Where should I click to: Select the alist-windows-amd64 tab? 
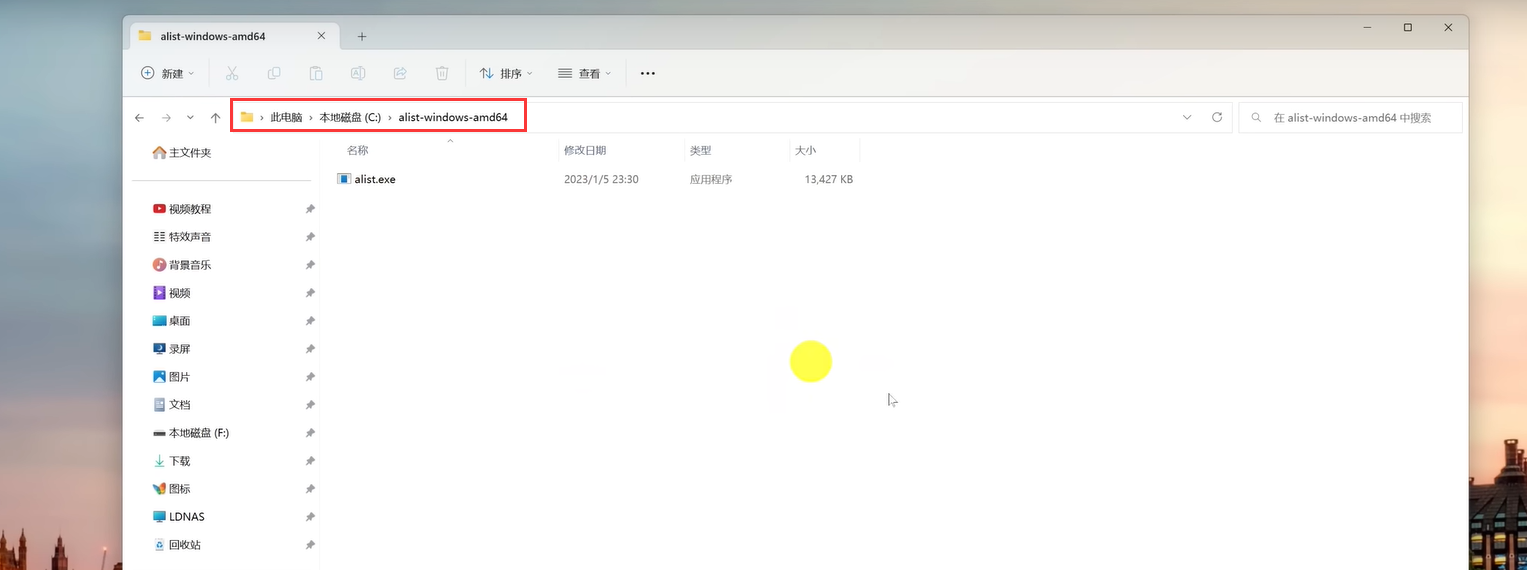[x=232, y=36]
